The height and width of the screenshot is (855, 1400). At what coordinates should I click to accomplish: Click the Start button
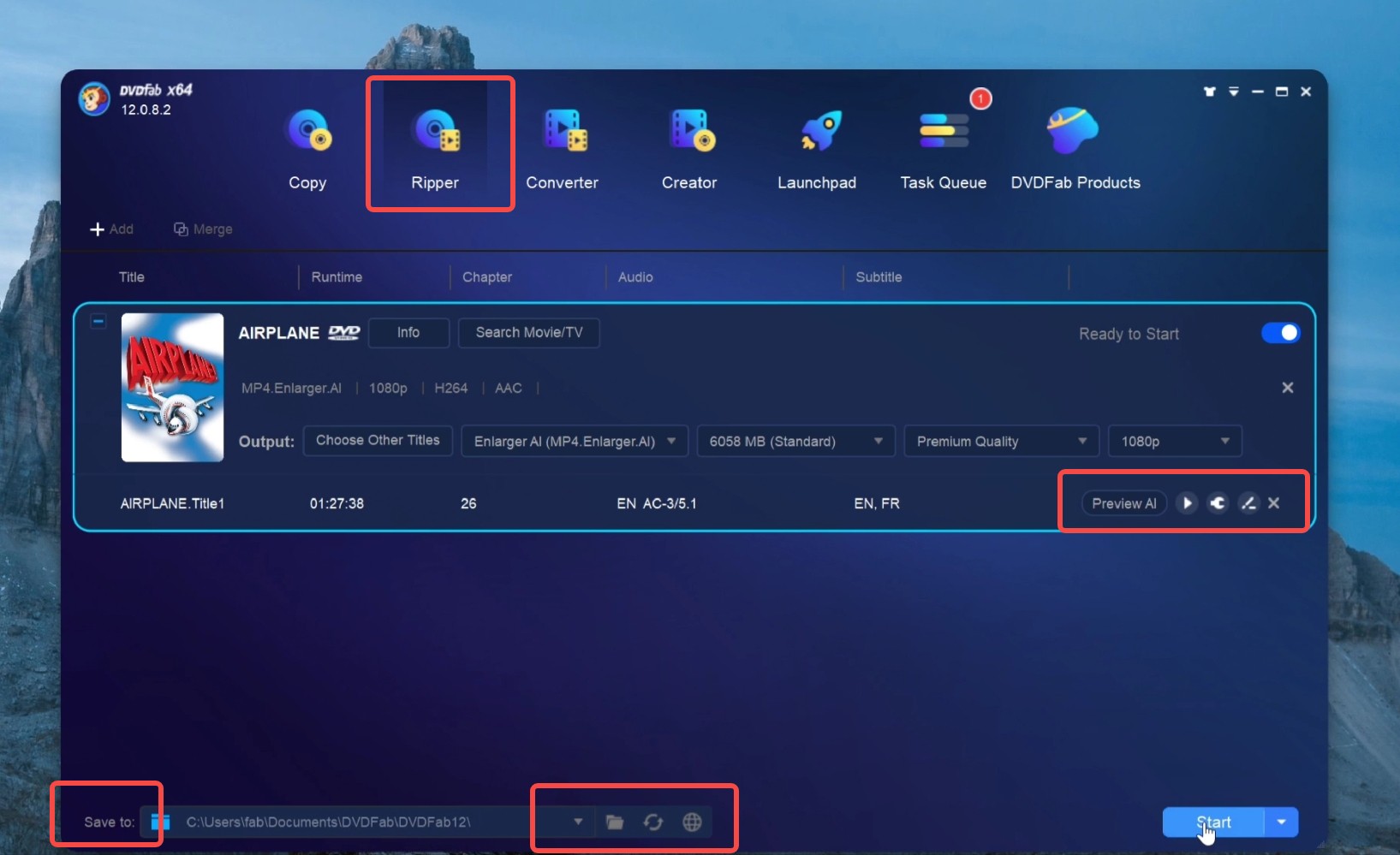[x=1213, y=822]
